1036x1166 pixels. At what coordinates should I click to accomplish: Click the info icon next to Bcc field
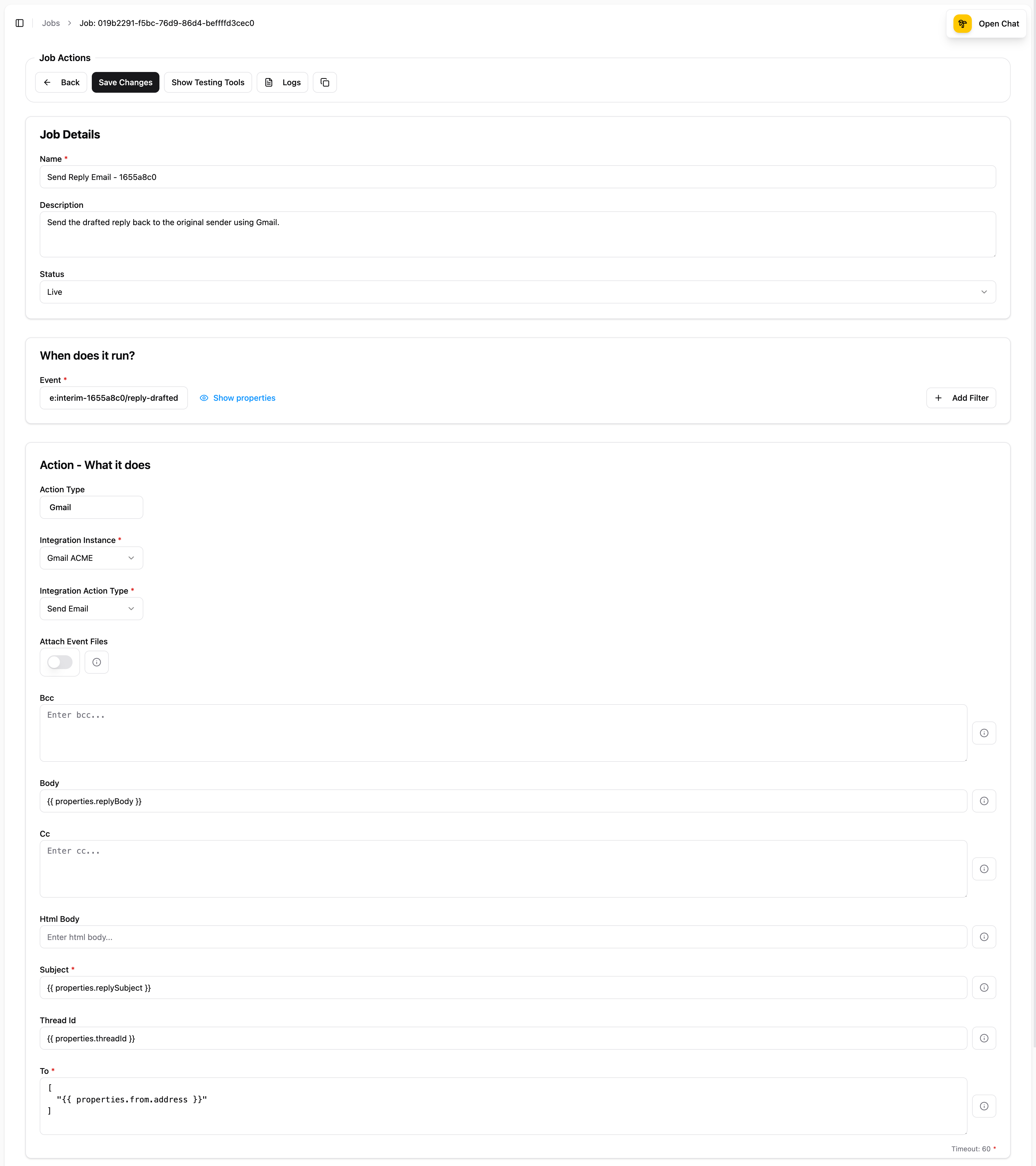coord(984,732)
